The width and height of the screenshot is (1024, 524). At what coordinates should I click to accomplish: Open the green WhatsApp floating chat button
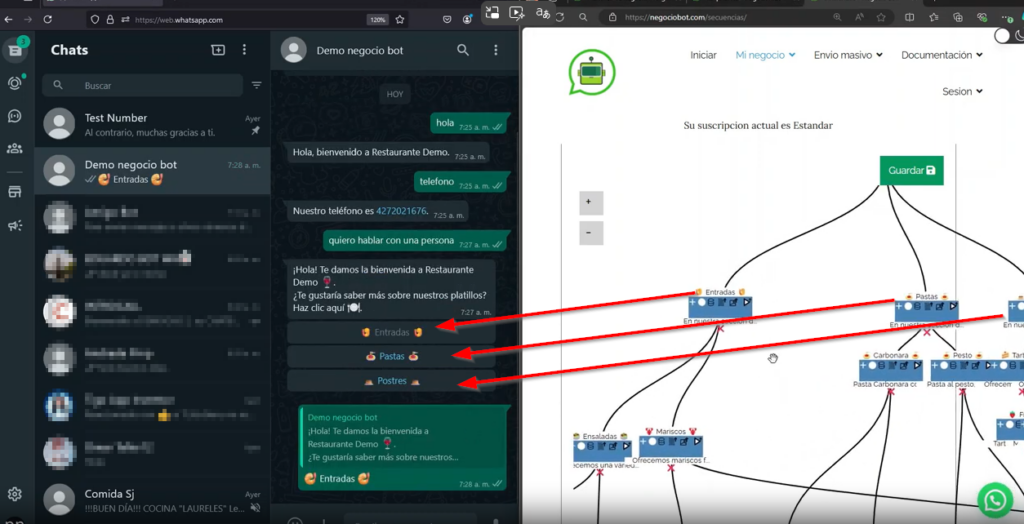point(995,500)
